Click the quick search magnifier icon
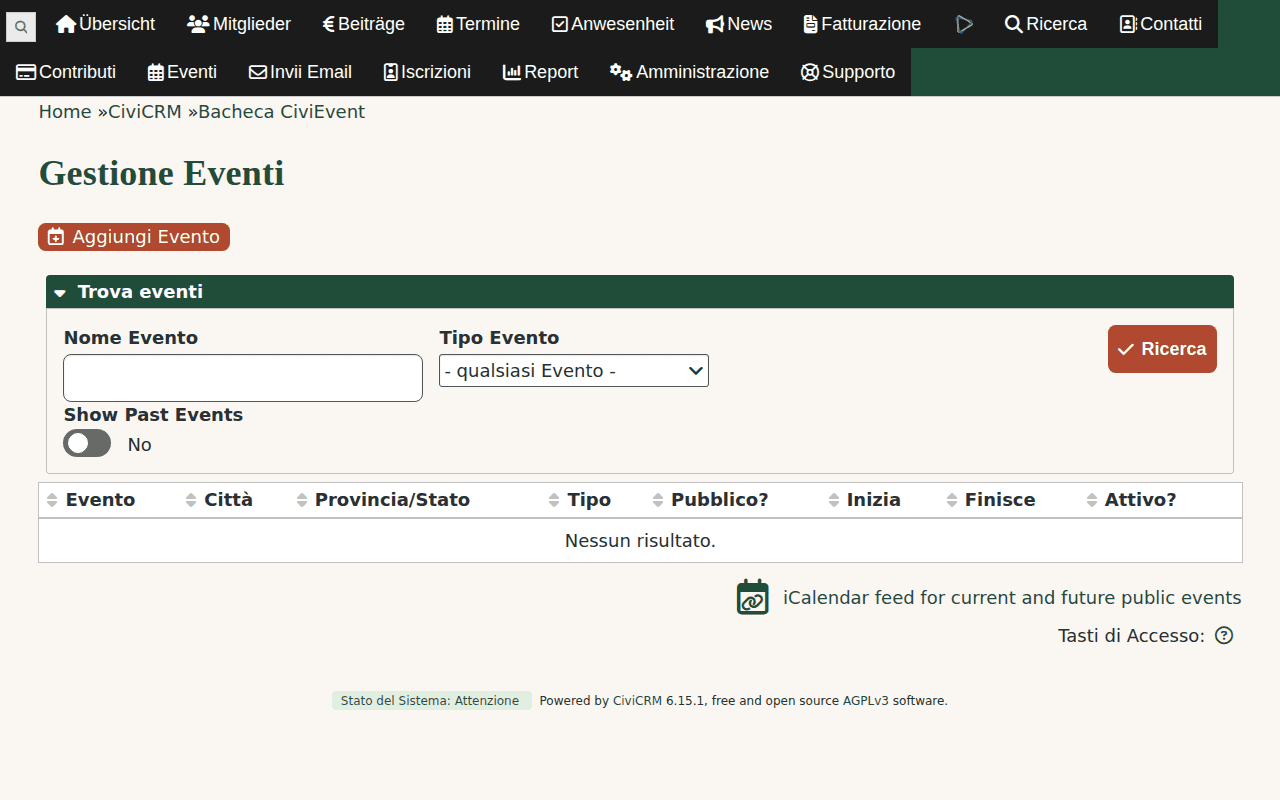Viewport: 1280px width, 800px height. point(21,27)
